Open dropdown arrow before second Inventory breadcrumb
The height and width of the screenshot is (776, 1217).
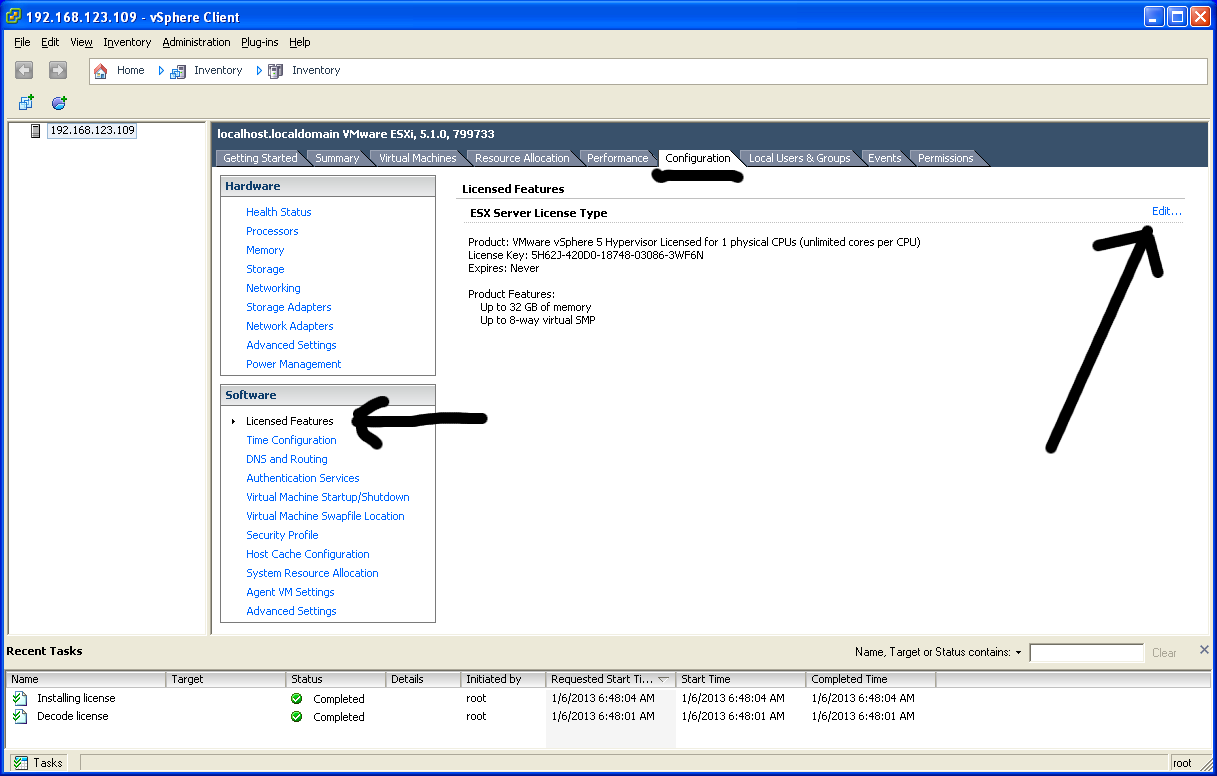point(260,71)
